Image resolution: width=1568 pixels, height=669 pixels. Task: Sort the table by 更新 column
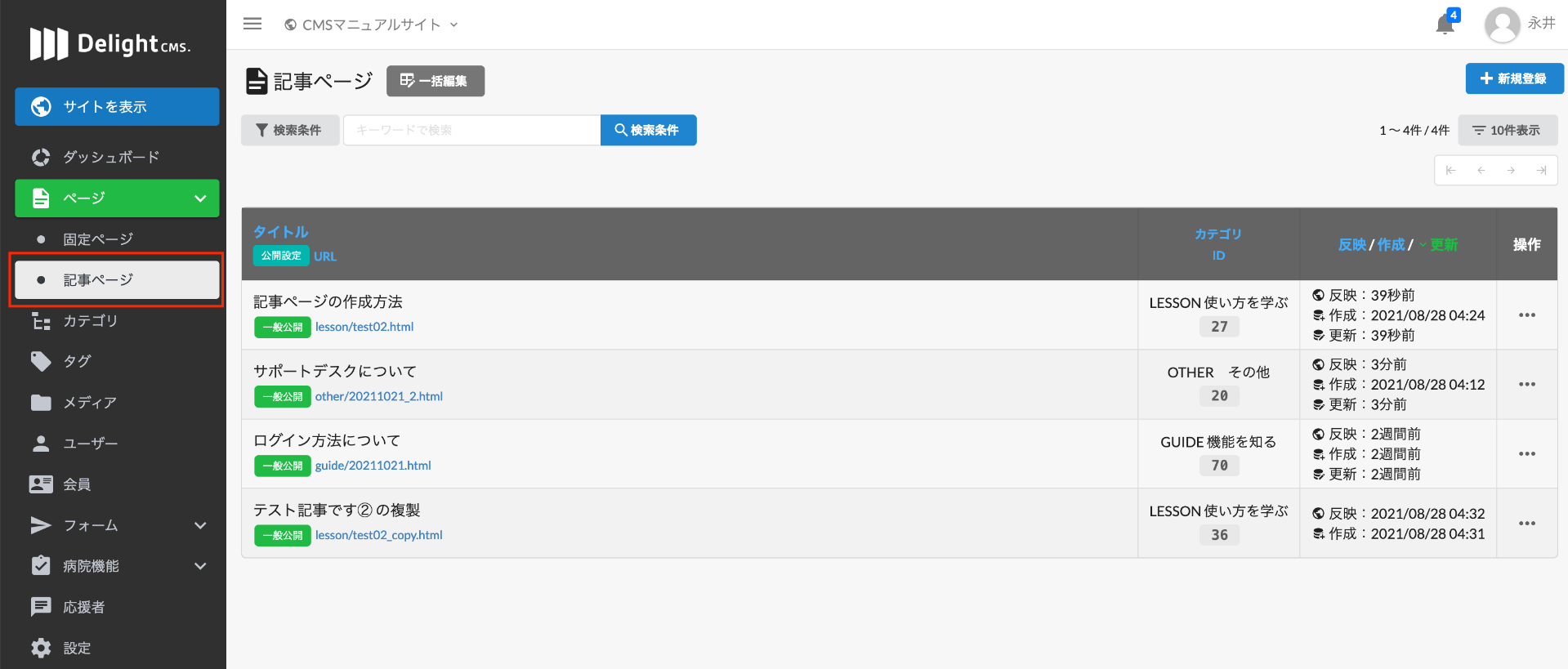pyautogui.click(x=1443, y=244)
